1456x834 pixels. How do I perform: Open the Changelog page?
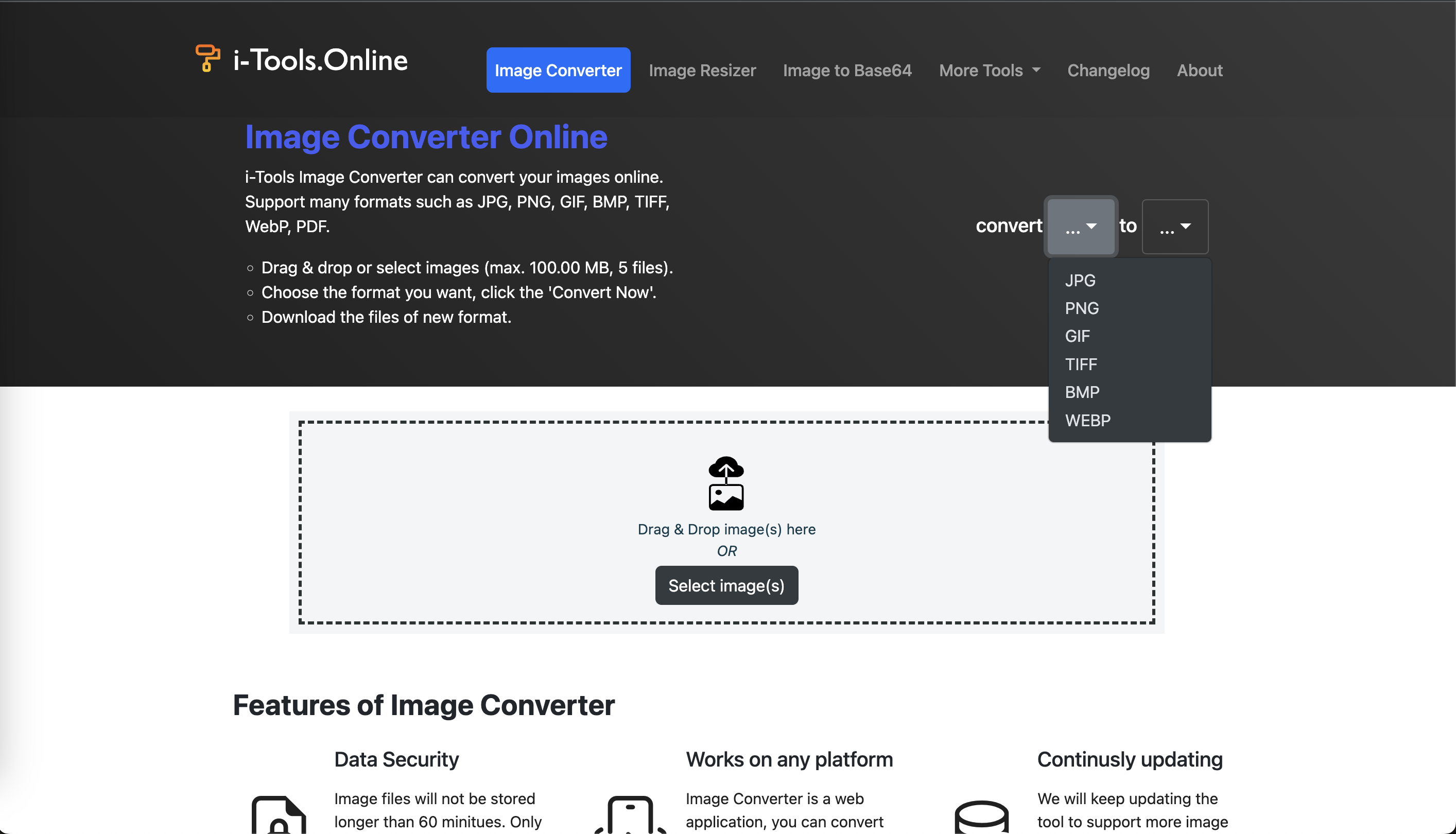point(1108,70)
